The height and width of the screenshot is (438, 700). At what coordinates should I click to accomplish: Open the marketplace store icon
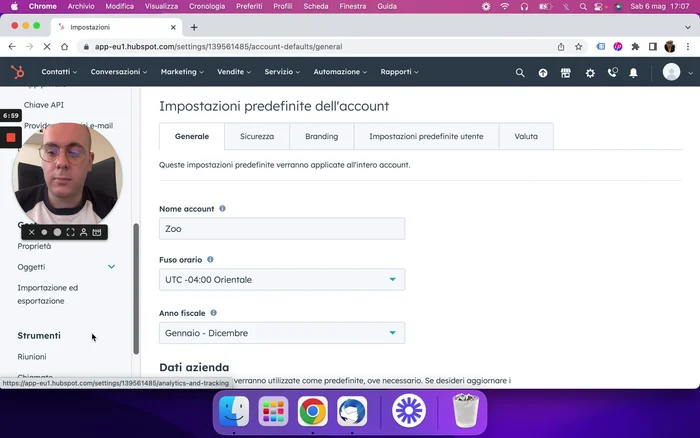(x=566, y=72)
